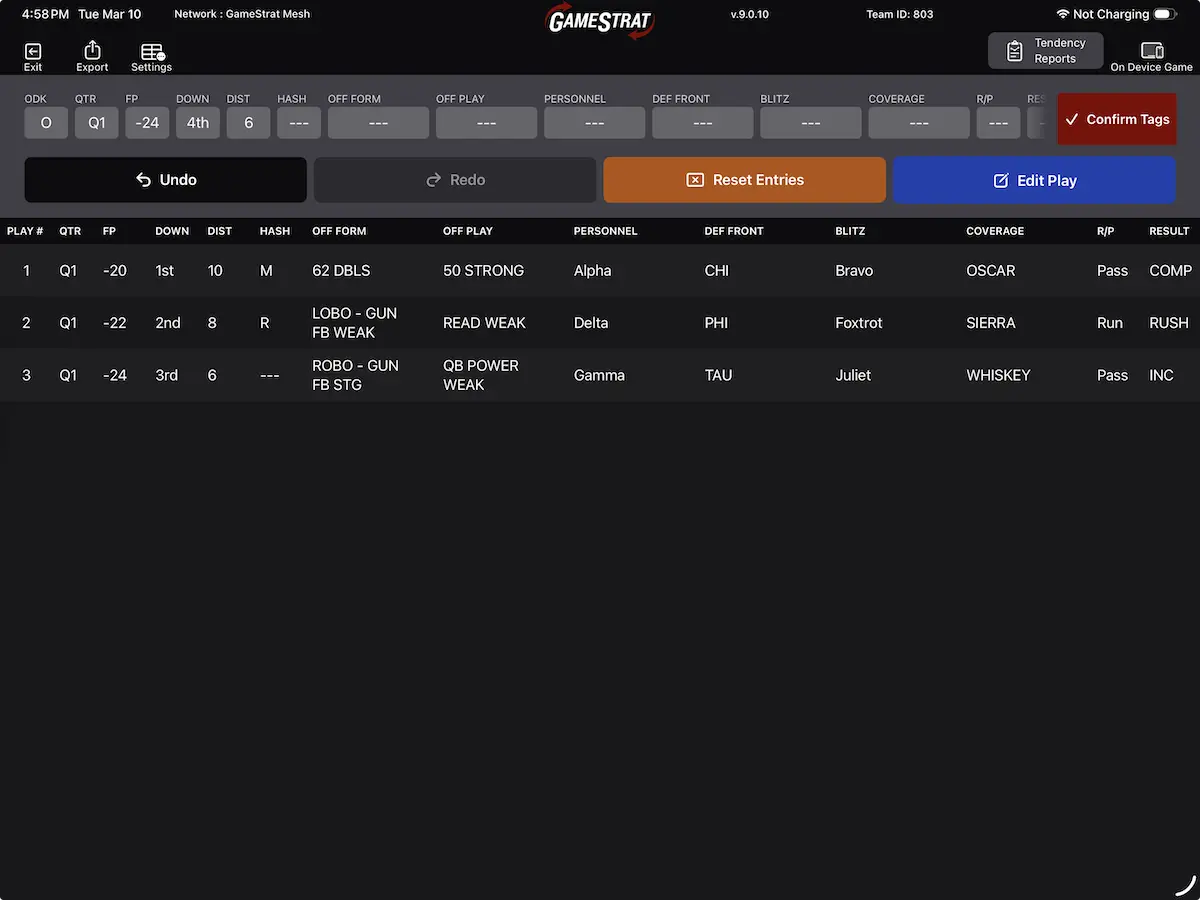Open the ODK tag selector
1200x900 pixels.
46,123
